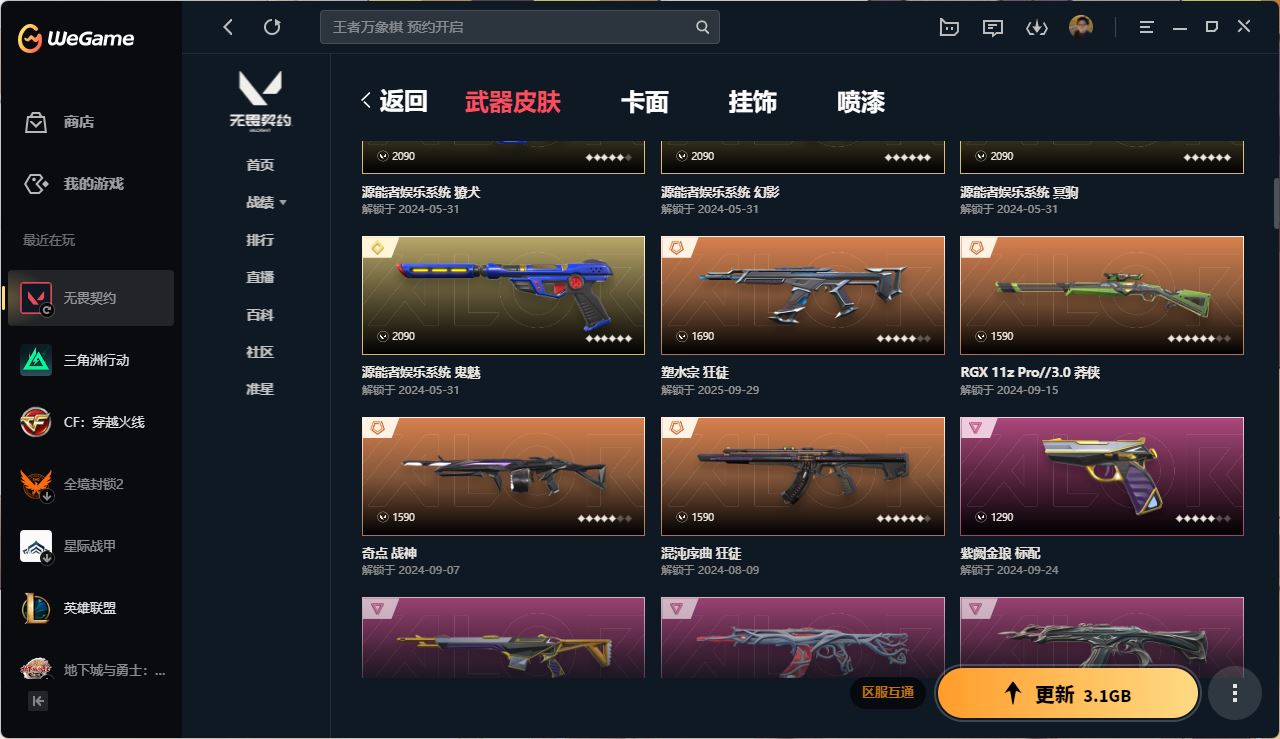Screen dimensions: 1280x739
Task: Open 我的游戏 game library icon
Action: 36,184
